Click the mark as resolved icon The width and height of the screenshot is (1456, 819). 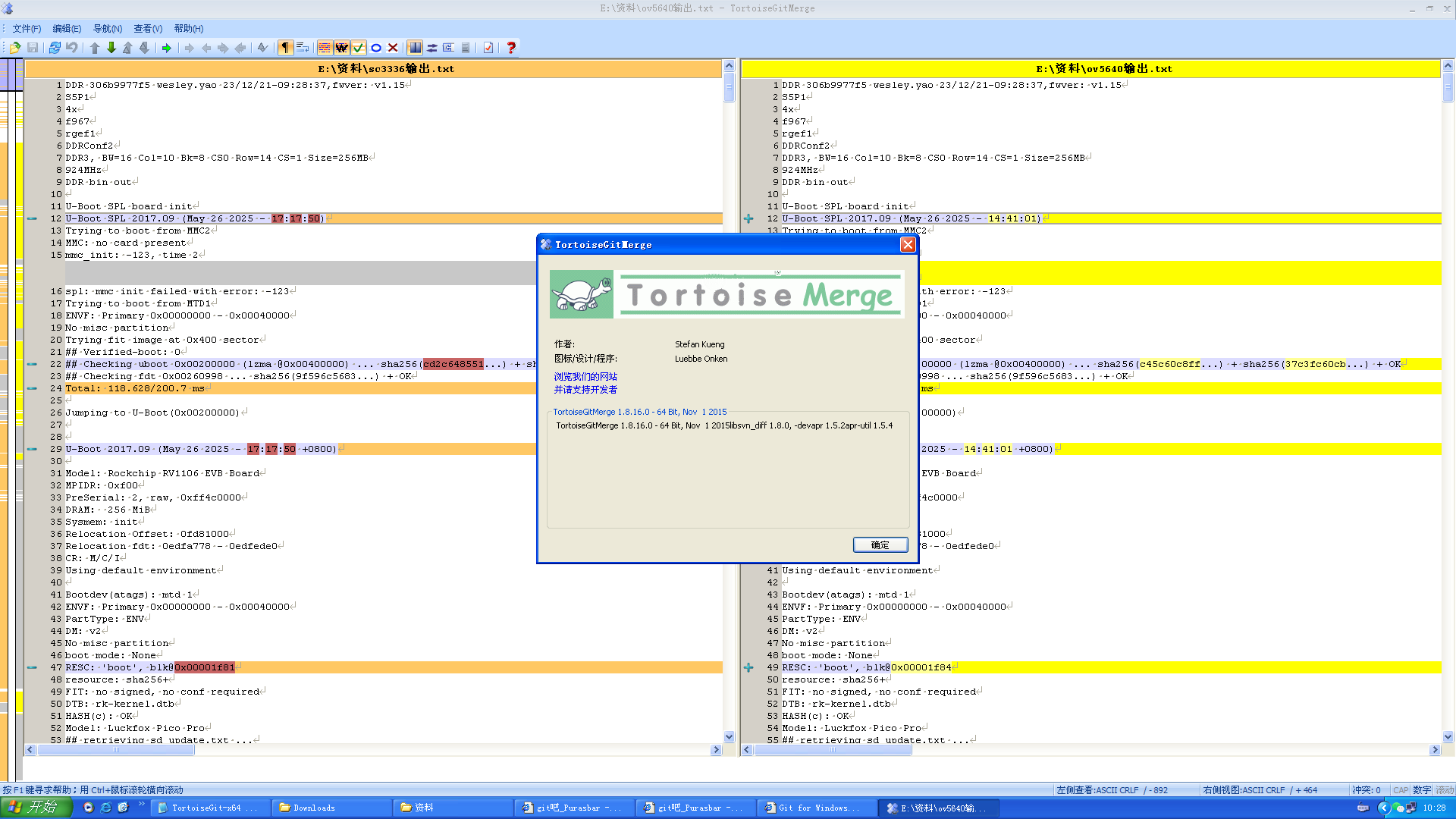pyautogui.click(x=262, y=48)
